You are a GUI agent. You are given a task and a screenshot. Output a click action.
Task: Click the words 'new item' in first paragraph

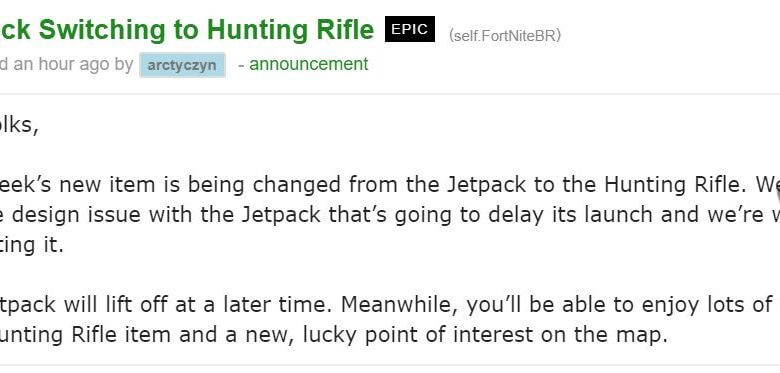click(140, 185)
